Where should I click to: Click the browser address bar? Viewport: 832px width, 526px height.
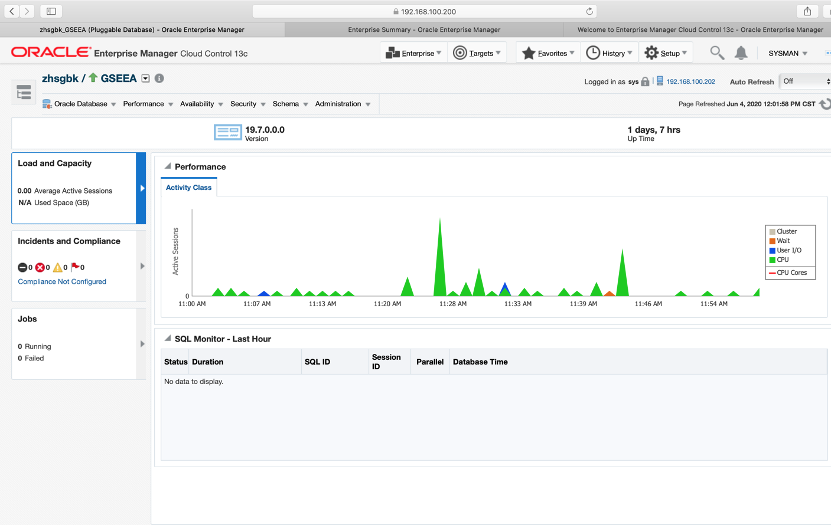[x=424, y=11]
